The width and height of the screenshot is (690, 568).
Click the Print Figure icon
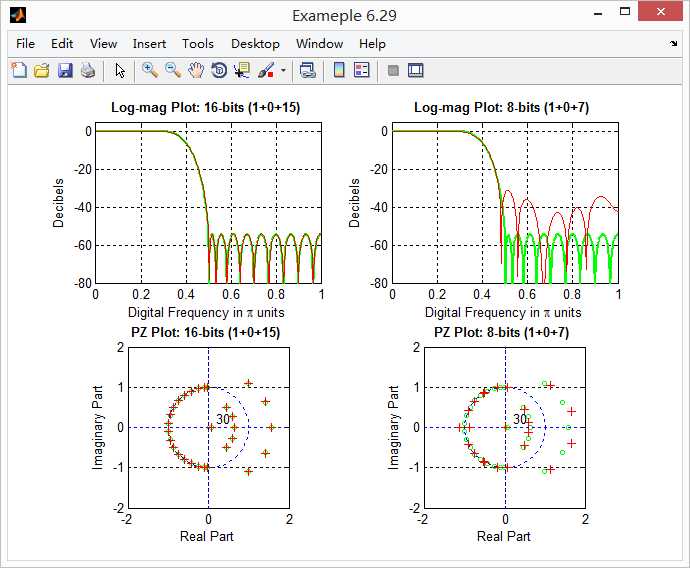pos(88,70)
